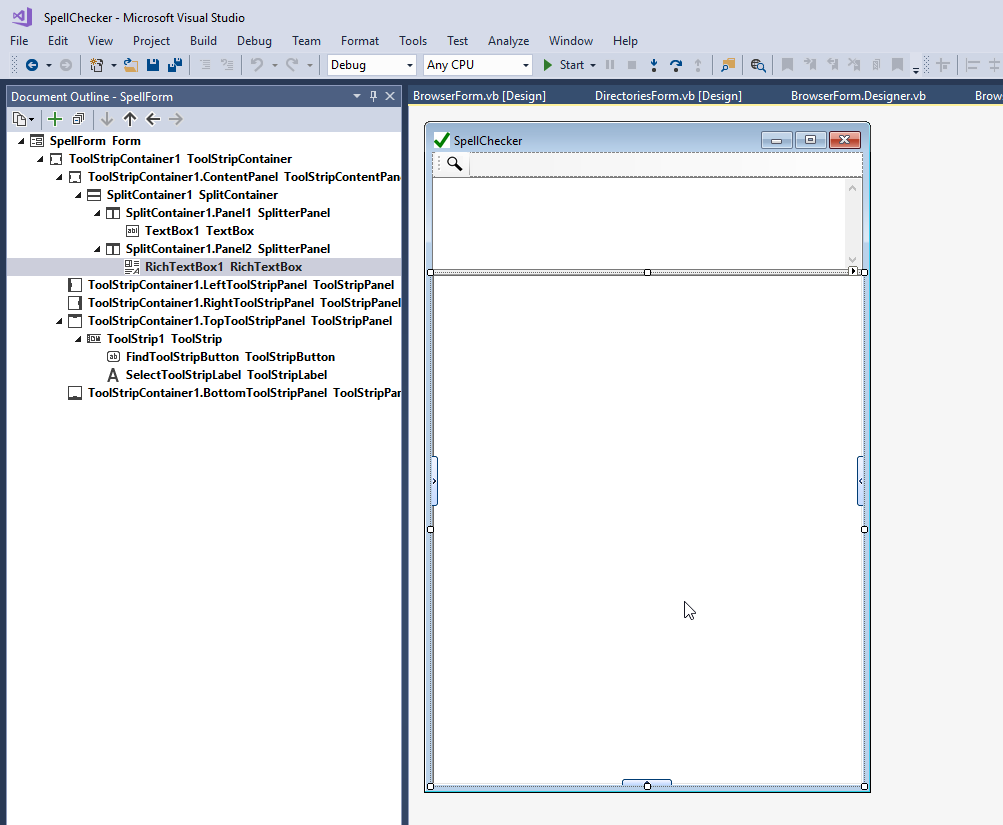1003x825 pixels.
Task: Click the Step Over debug icon
Action: tap(675, 65)
